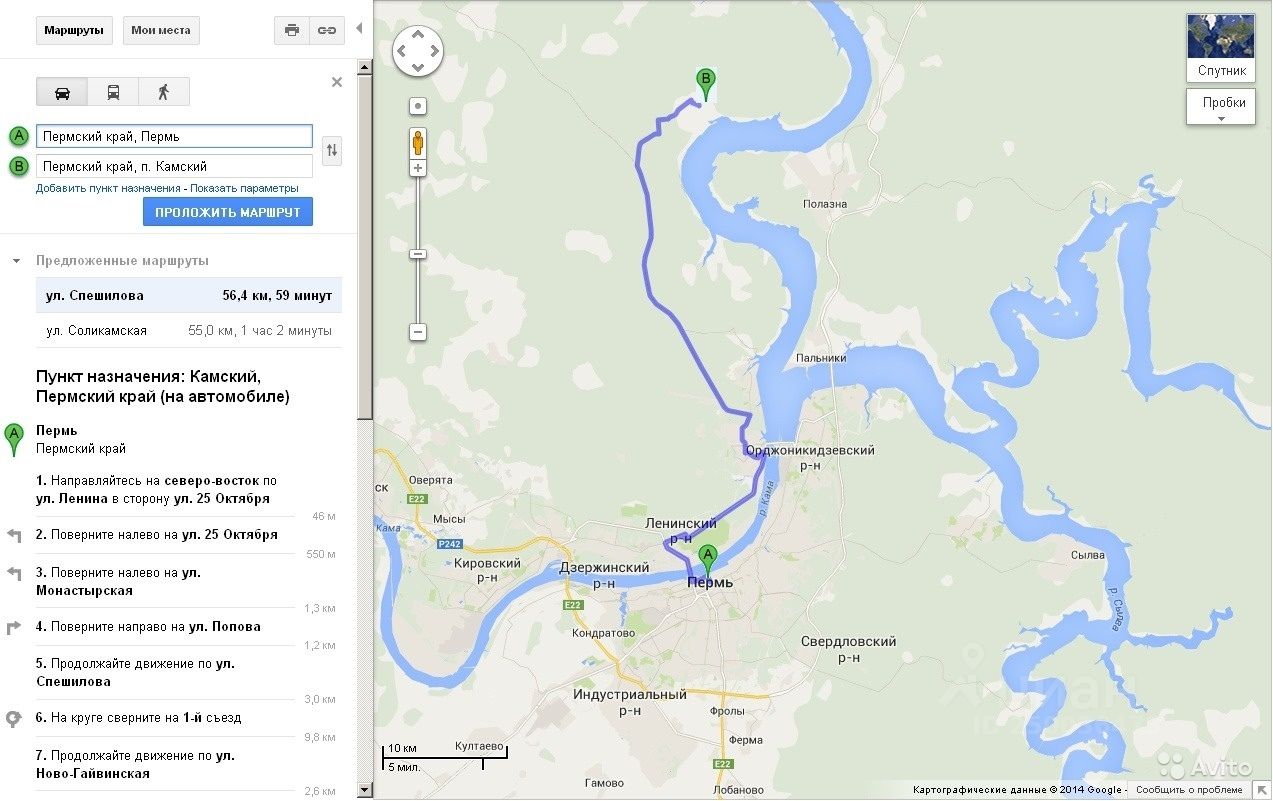
Task: Click the link share icon
Action: [327, 30]
